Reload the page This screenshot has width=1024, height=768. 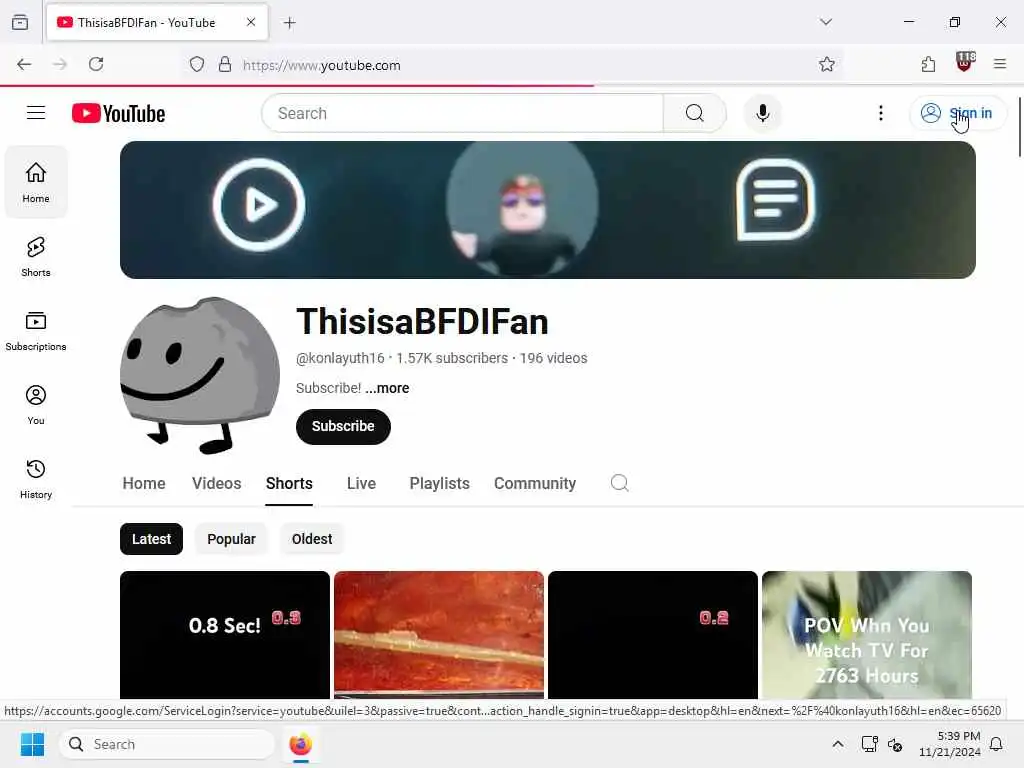96,64
